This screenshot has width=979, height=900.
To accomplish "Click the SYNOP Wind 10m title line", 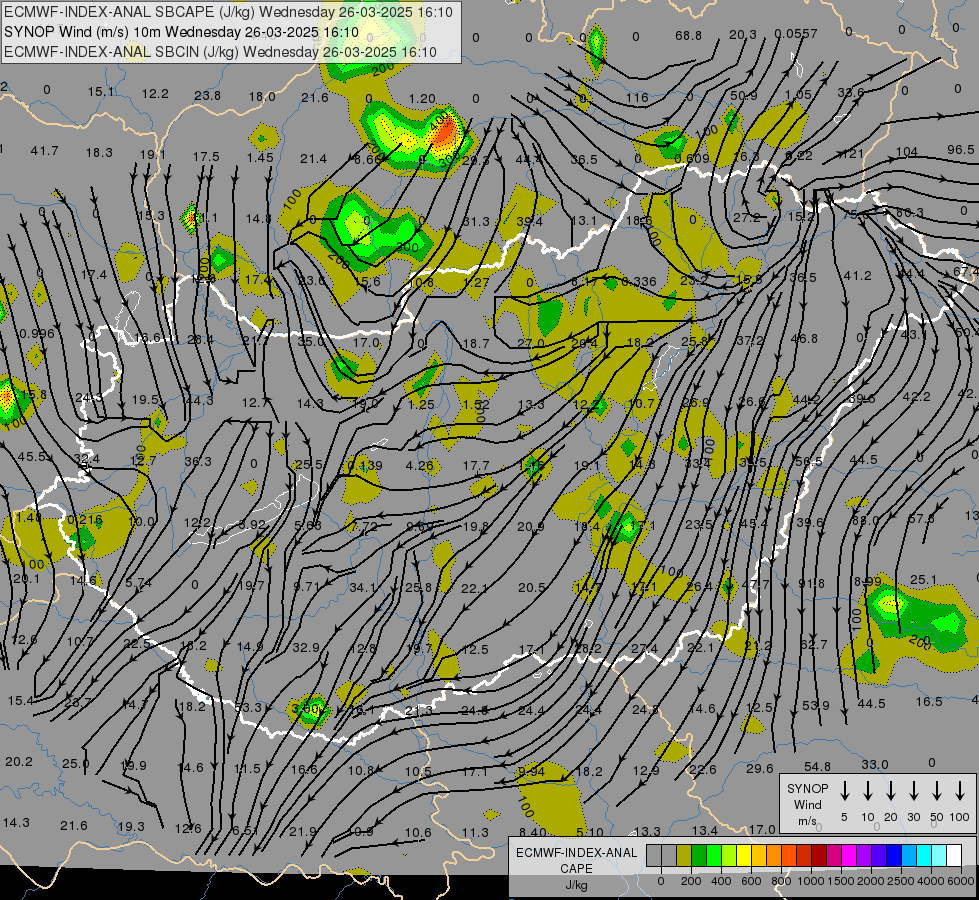I will click(182, 32).
